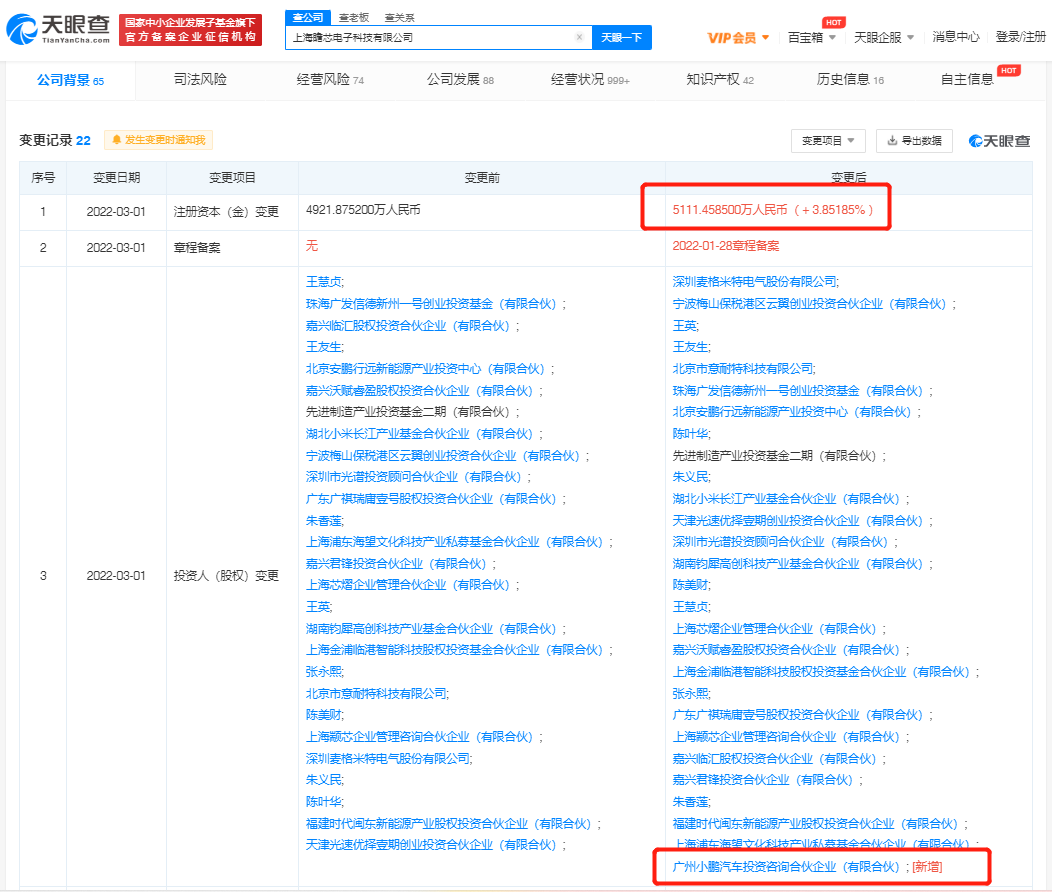The width and height of the screenshot is (1052, 892).
Task: Open the 经营状况 tab
Action: 590,80
